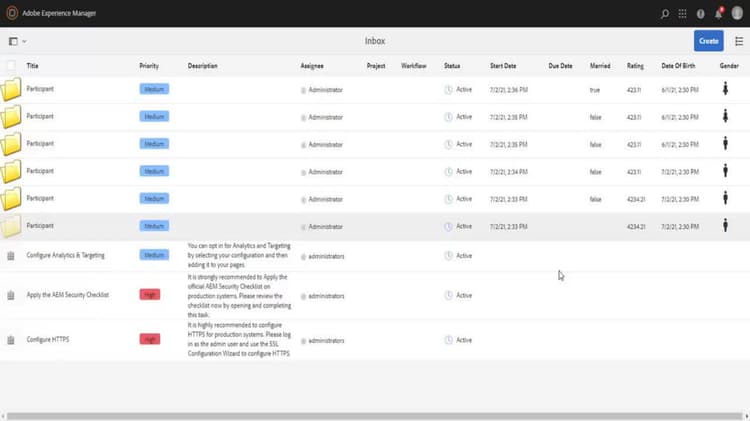This screenshot has width=750, height=421.
Task: Click Active clock icon in the 2:34 PM row
Action: (448, 172)
